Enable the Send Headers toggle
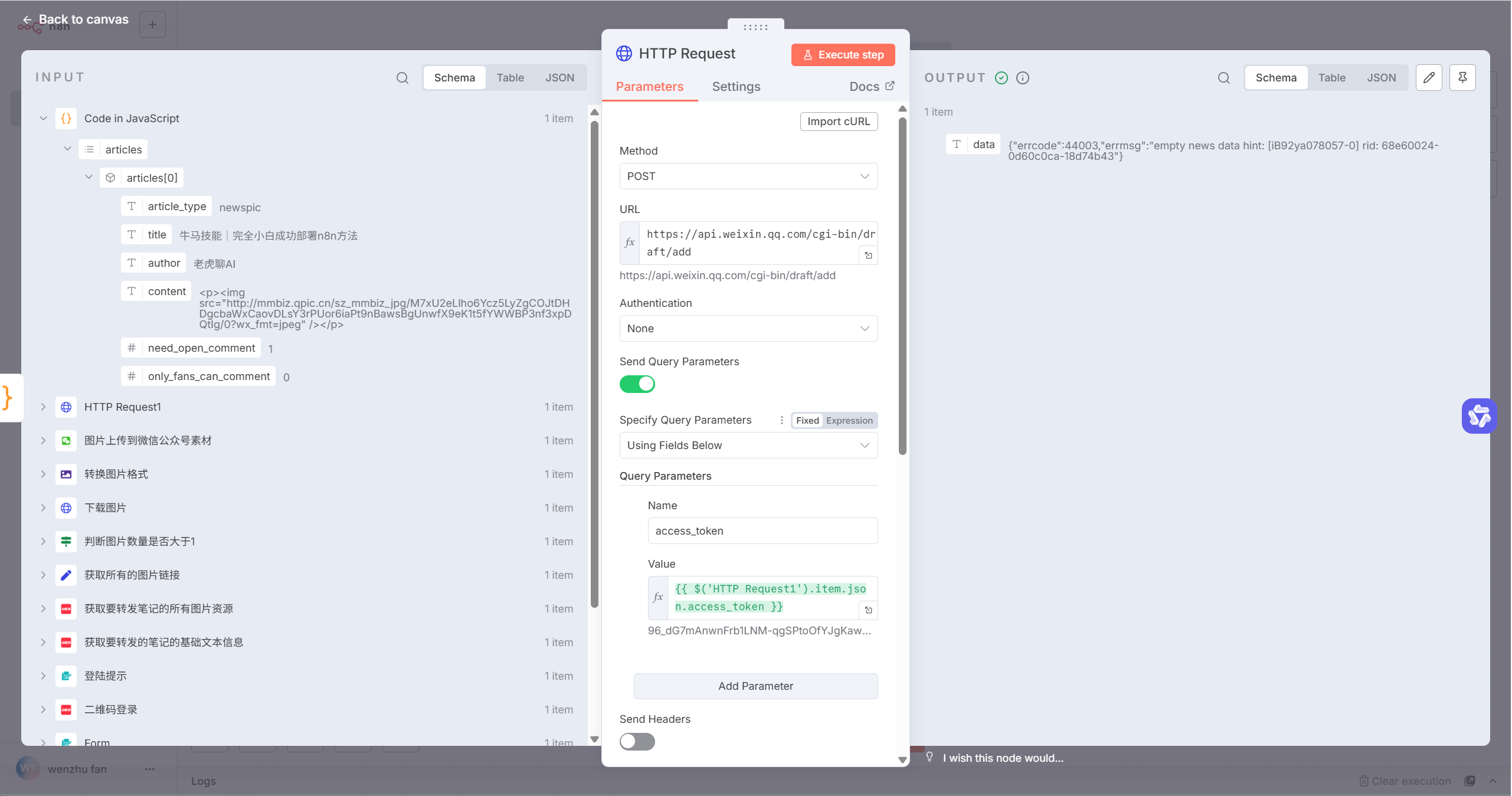1512x796 pixels. pyautogui.click(x=637, y=742)
